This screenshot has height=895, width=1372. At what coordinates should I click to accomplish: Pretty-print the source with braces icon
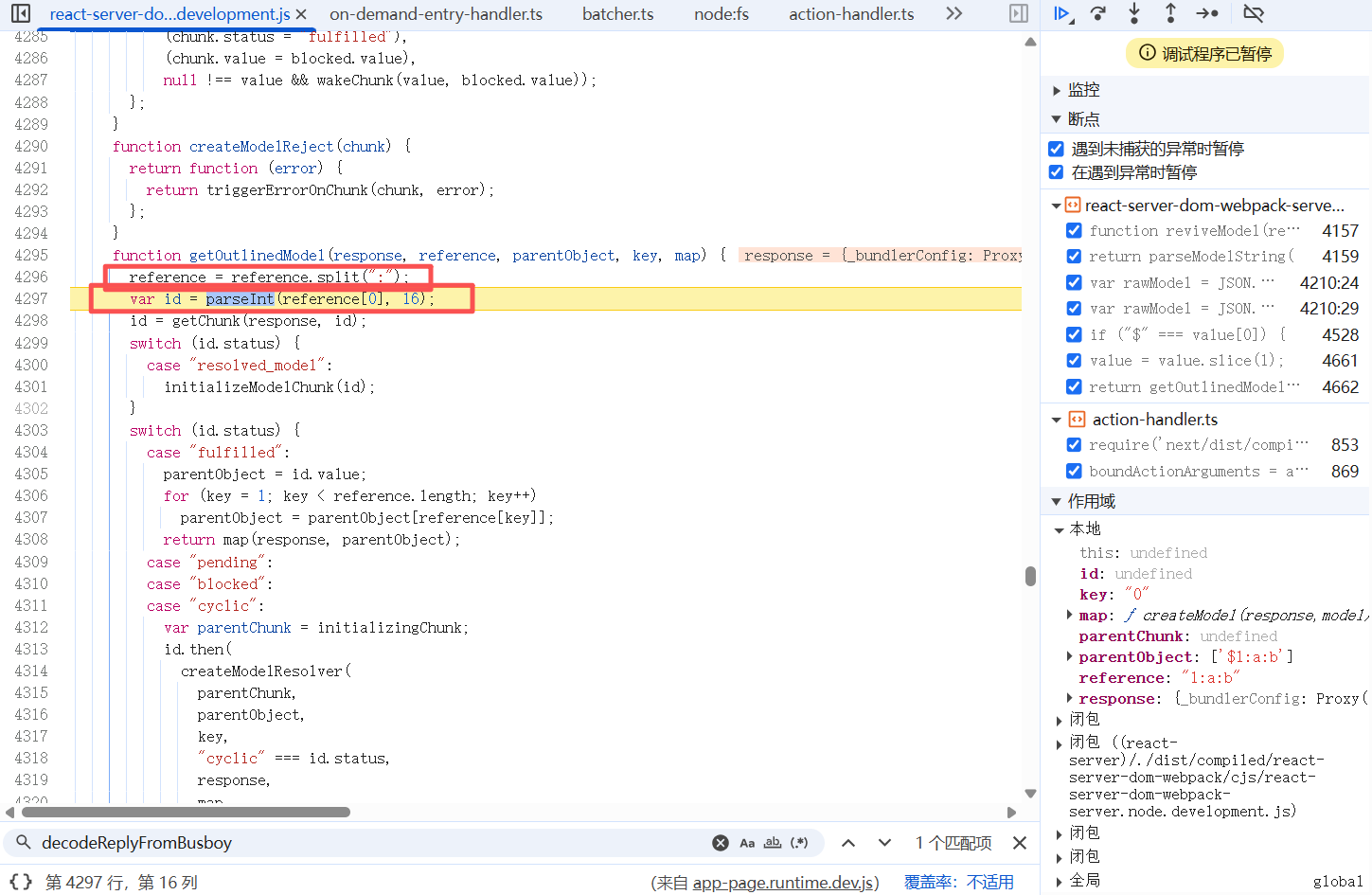tap(21, 882)
